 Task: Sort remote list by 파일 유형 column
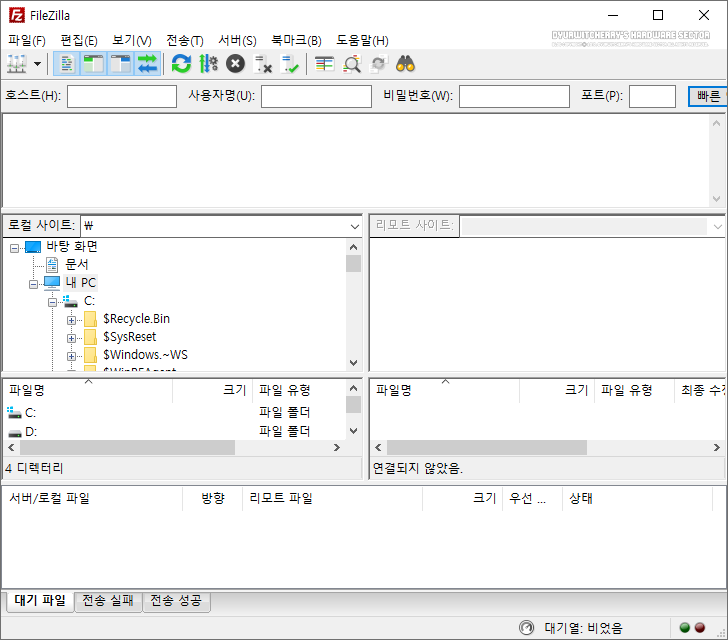634,390
